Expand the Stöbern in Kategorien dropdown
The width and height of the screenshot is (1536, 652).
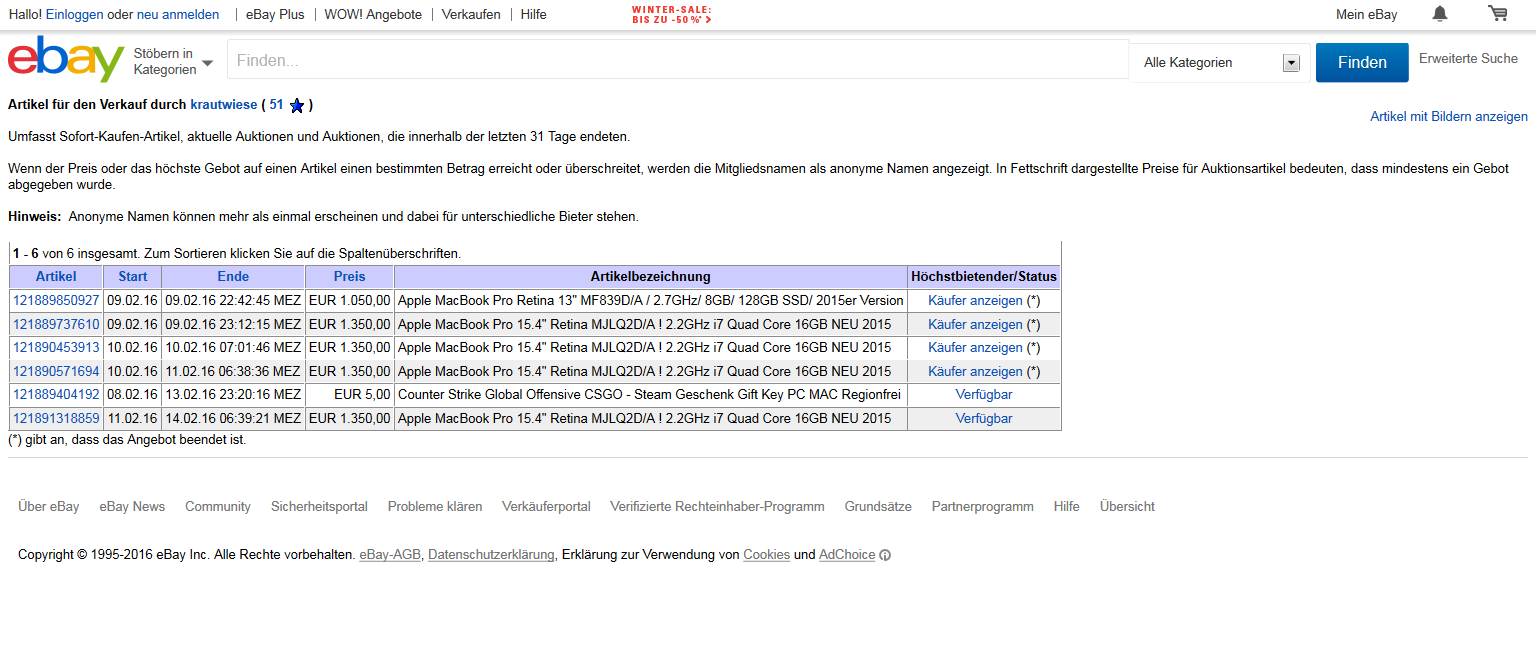click(173, 62)
